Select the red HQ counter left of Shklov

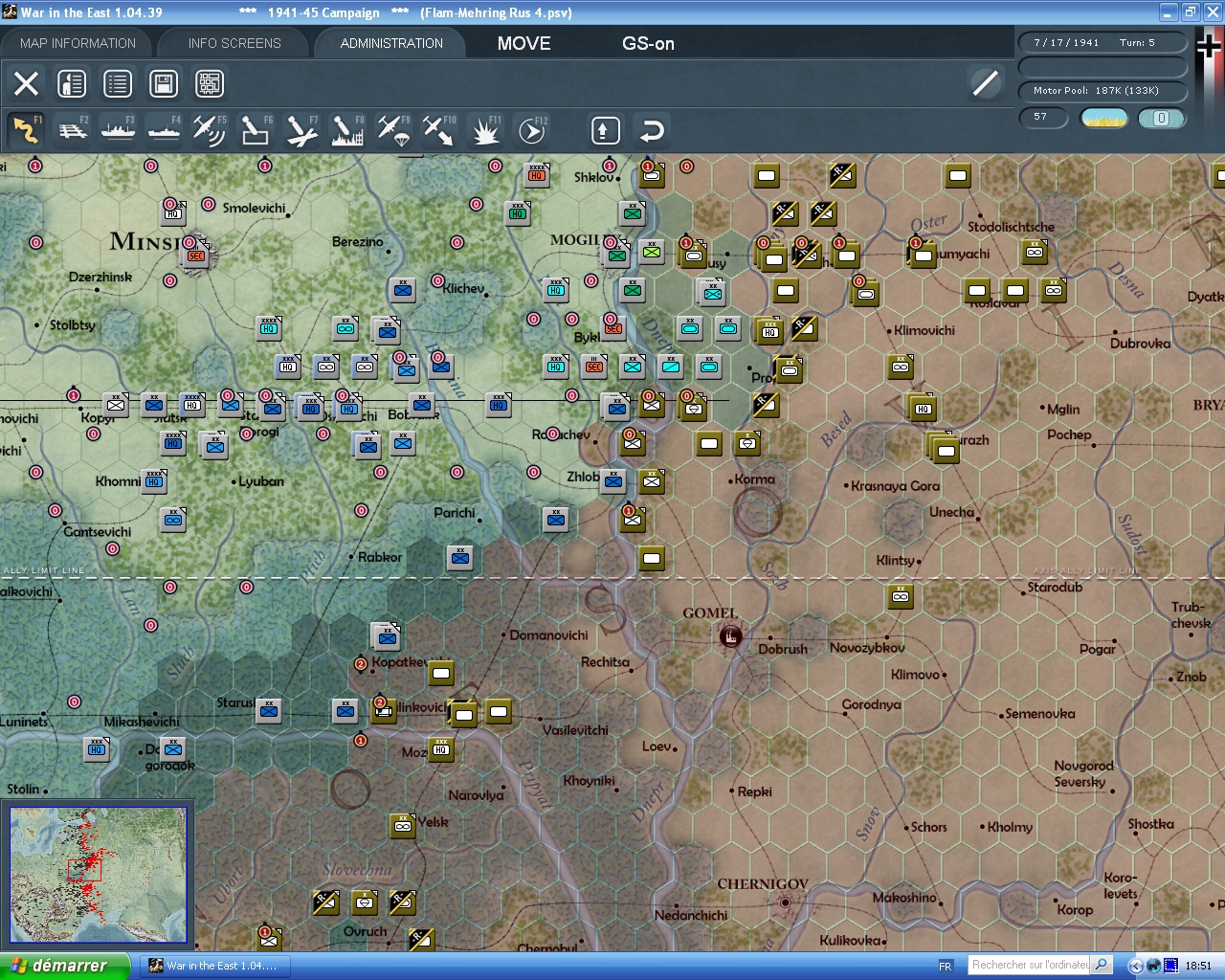point(537,174)
